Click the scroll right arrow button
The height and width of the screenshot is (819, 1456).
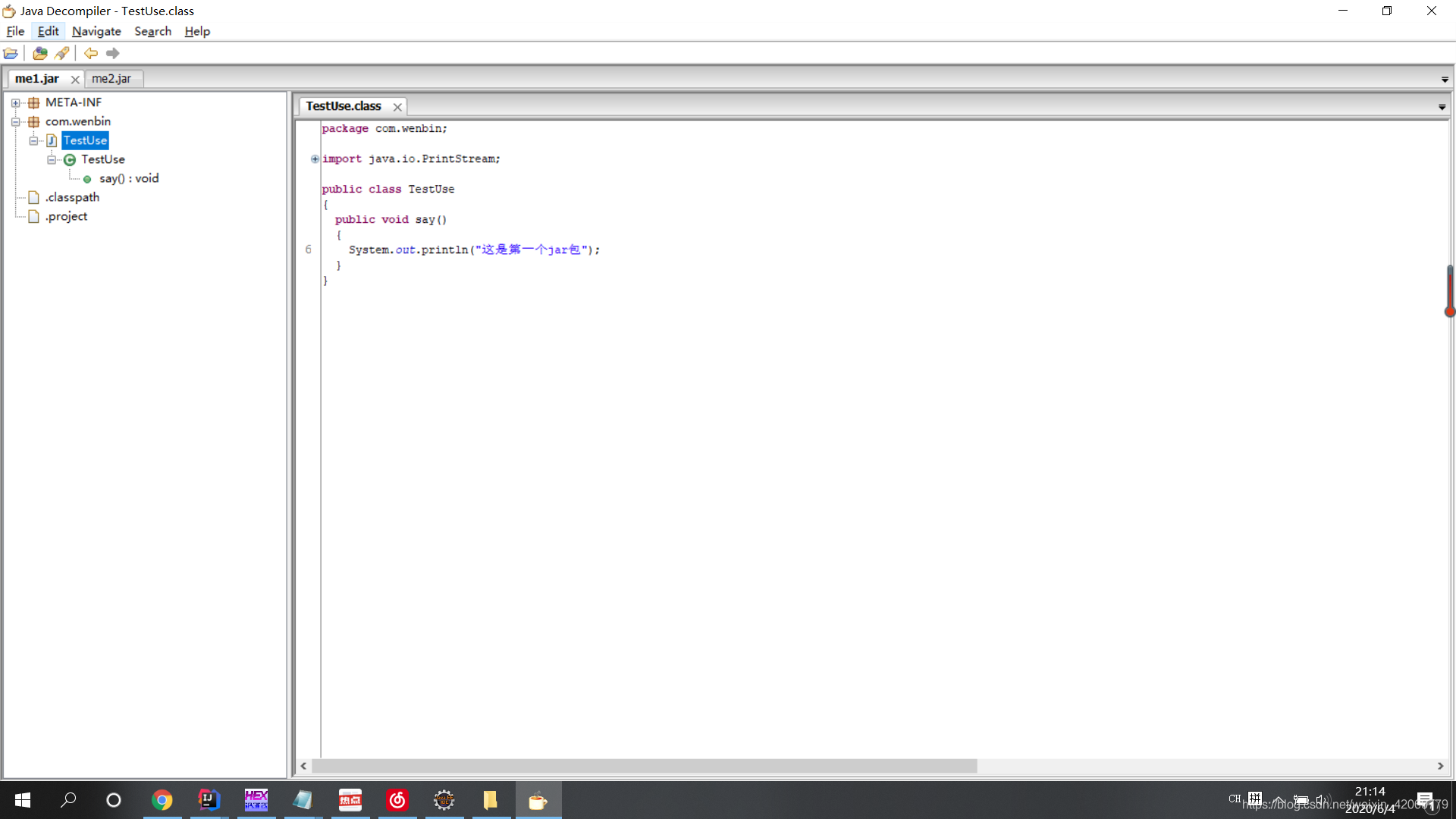(x=1440, y=766)
